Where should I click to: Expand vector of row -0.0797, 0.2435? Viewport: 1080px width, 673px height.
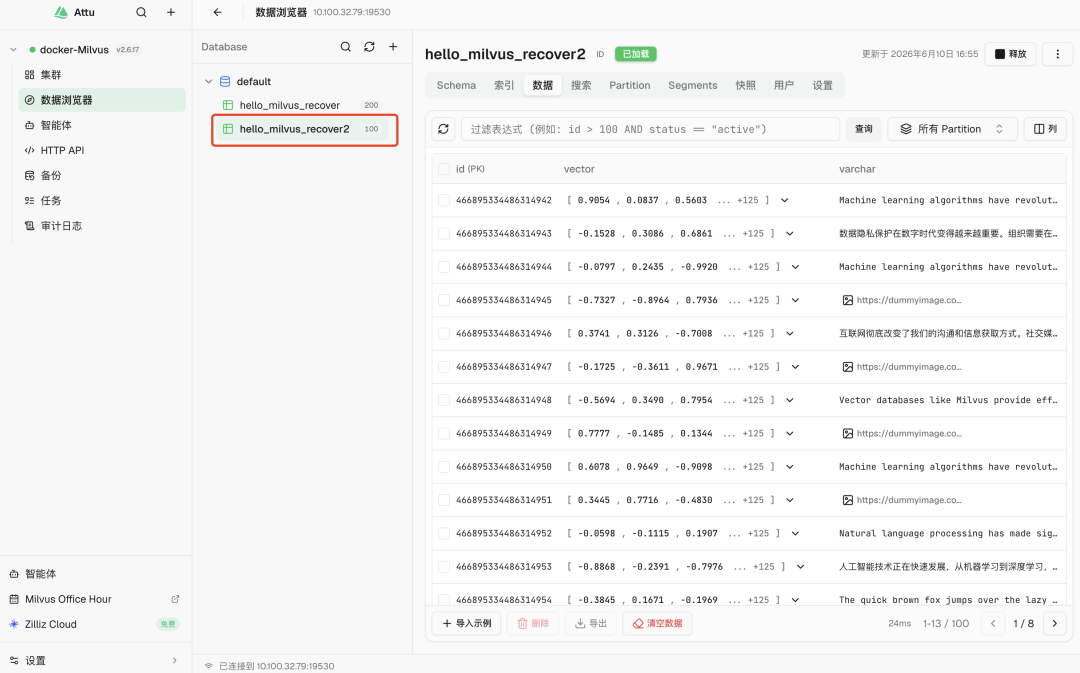(796, 267)
